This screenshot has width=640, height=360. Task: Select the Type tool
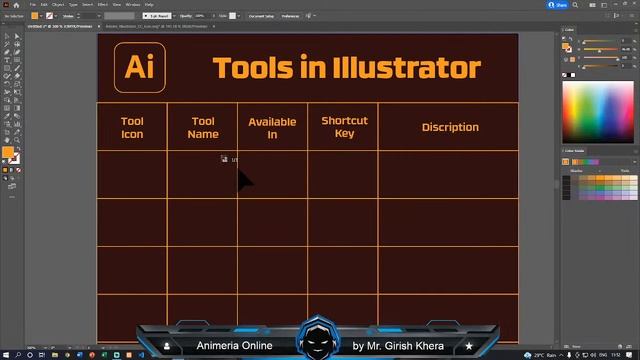coord(7,59)
